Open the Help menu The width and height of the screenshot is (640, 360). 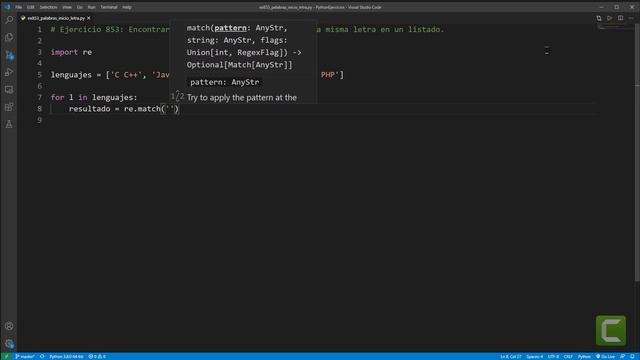pos(127,7)
